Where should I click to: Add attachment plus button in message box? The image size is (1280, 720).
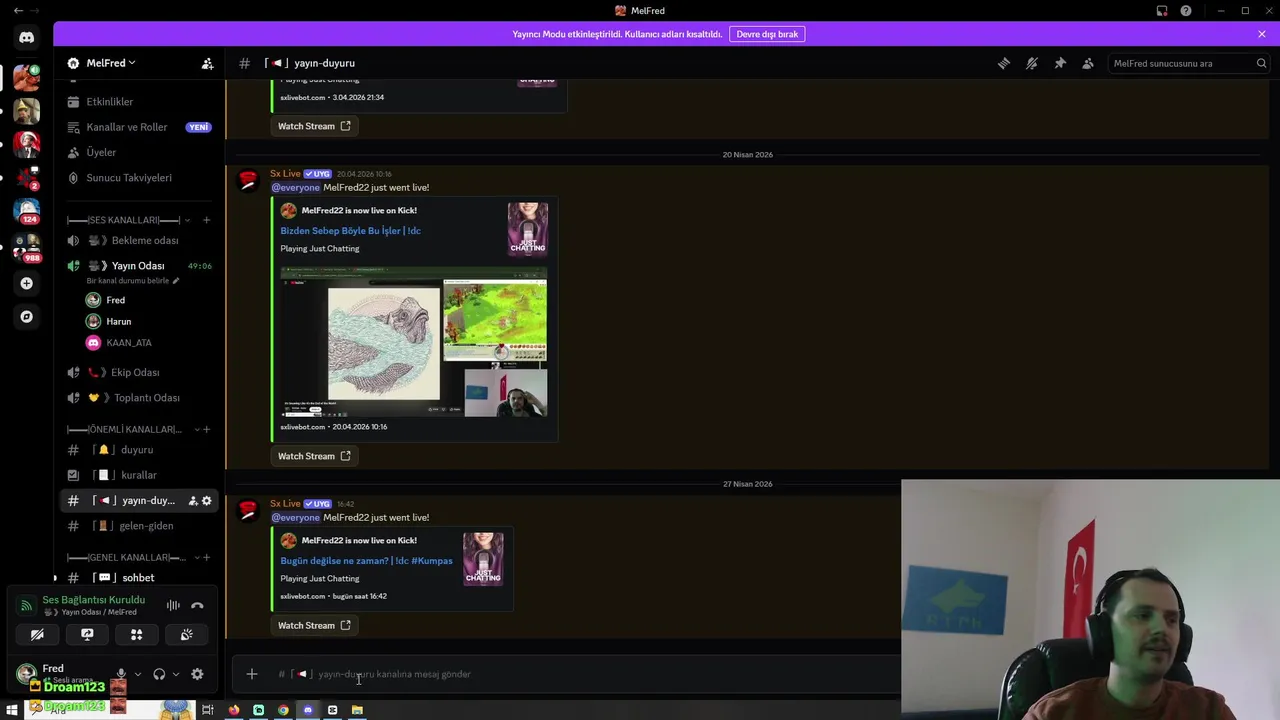click(x=252, y=674)
